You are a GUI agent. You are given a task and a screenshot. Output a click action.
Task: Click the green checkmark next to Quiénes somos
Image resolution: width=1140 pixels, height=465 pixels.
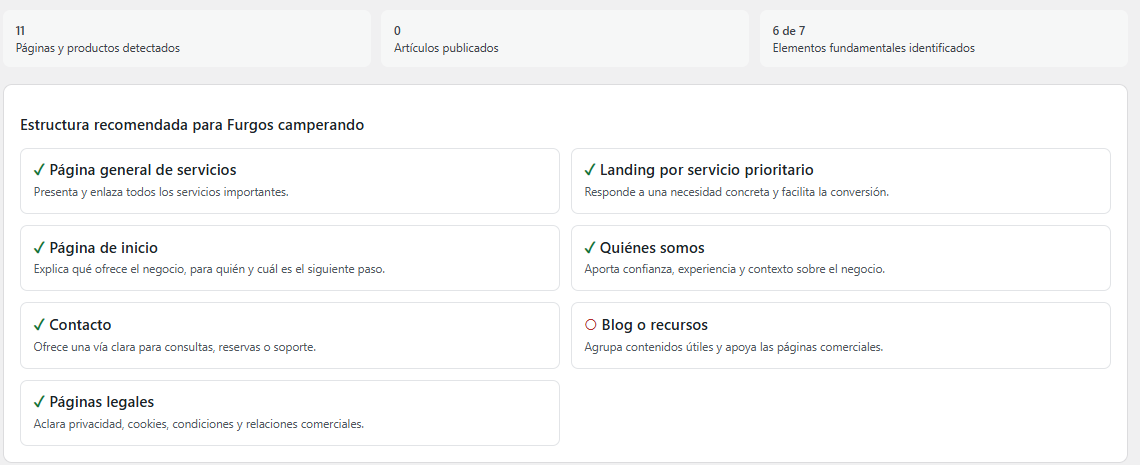590,248
